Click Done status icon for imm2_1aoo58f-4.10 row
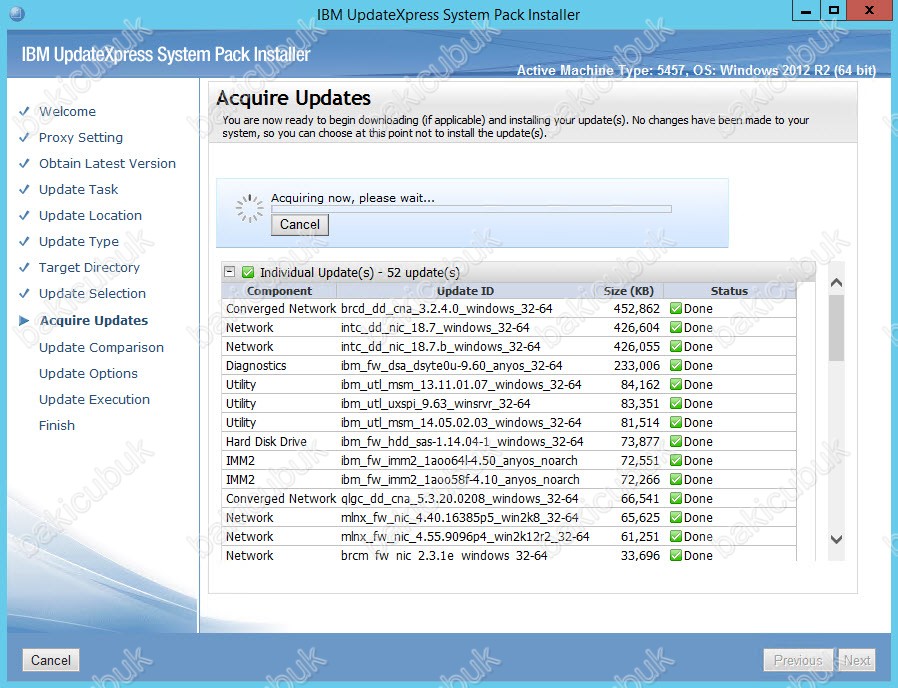 coord(676,479)
